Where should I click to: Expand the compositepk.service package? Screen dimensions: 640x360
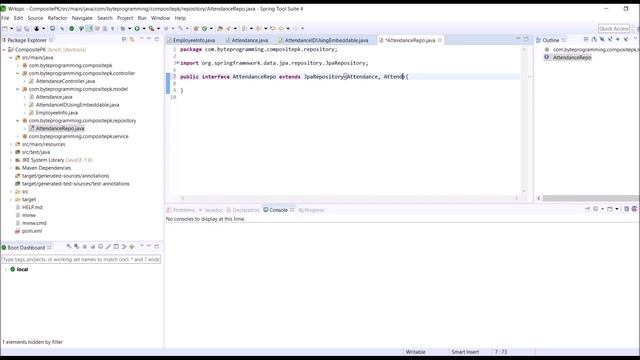tap(18, 136)
